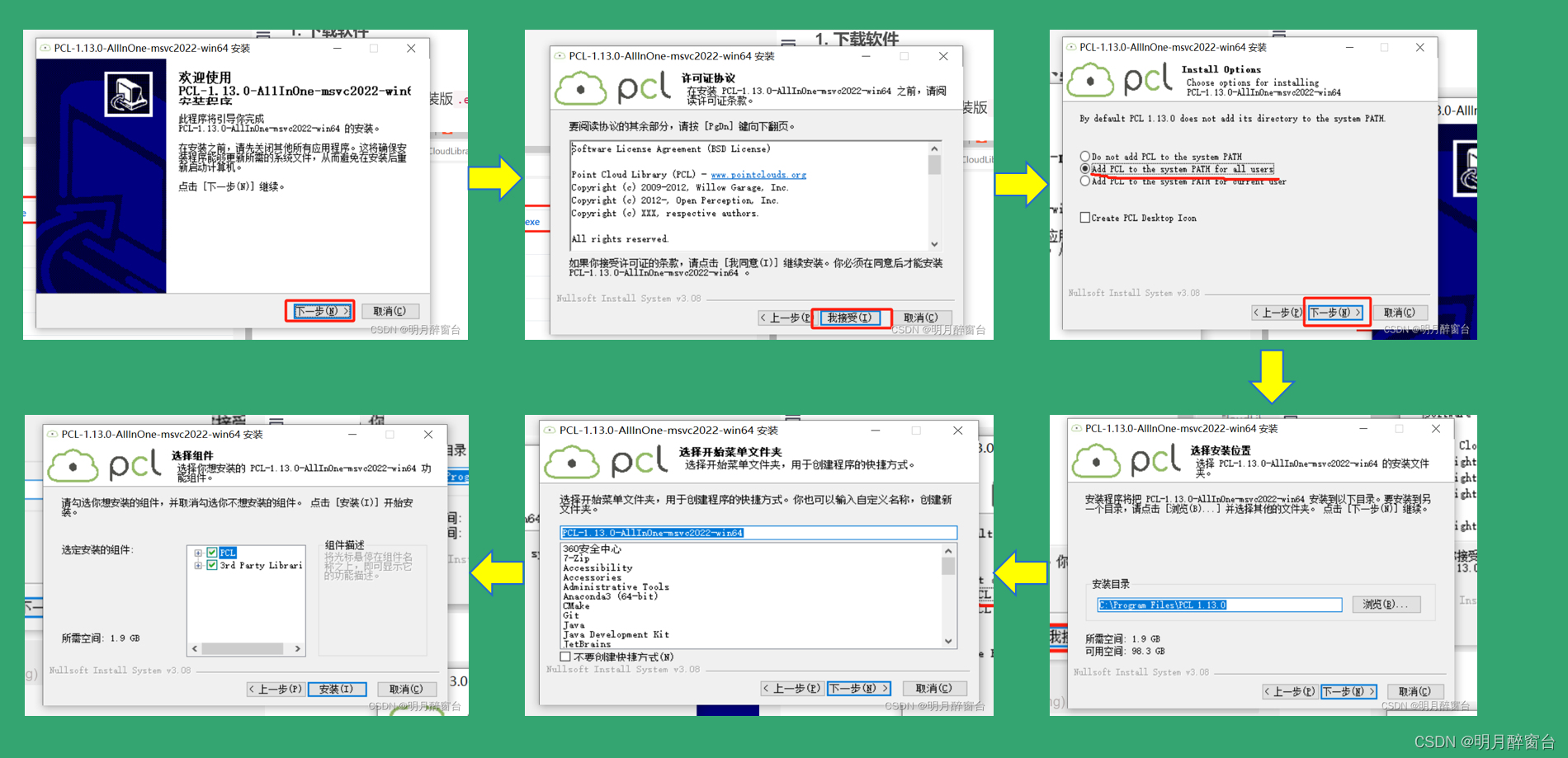Viewport: 1568px width, 758px height.
Task: Close the 选择组件 installer window
Action: (427, 434)
